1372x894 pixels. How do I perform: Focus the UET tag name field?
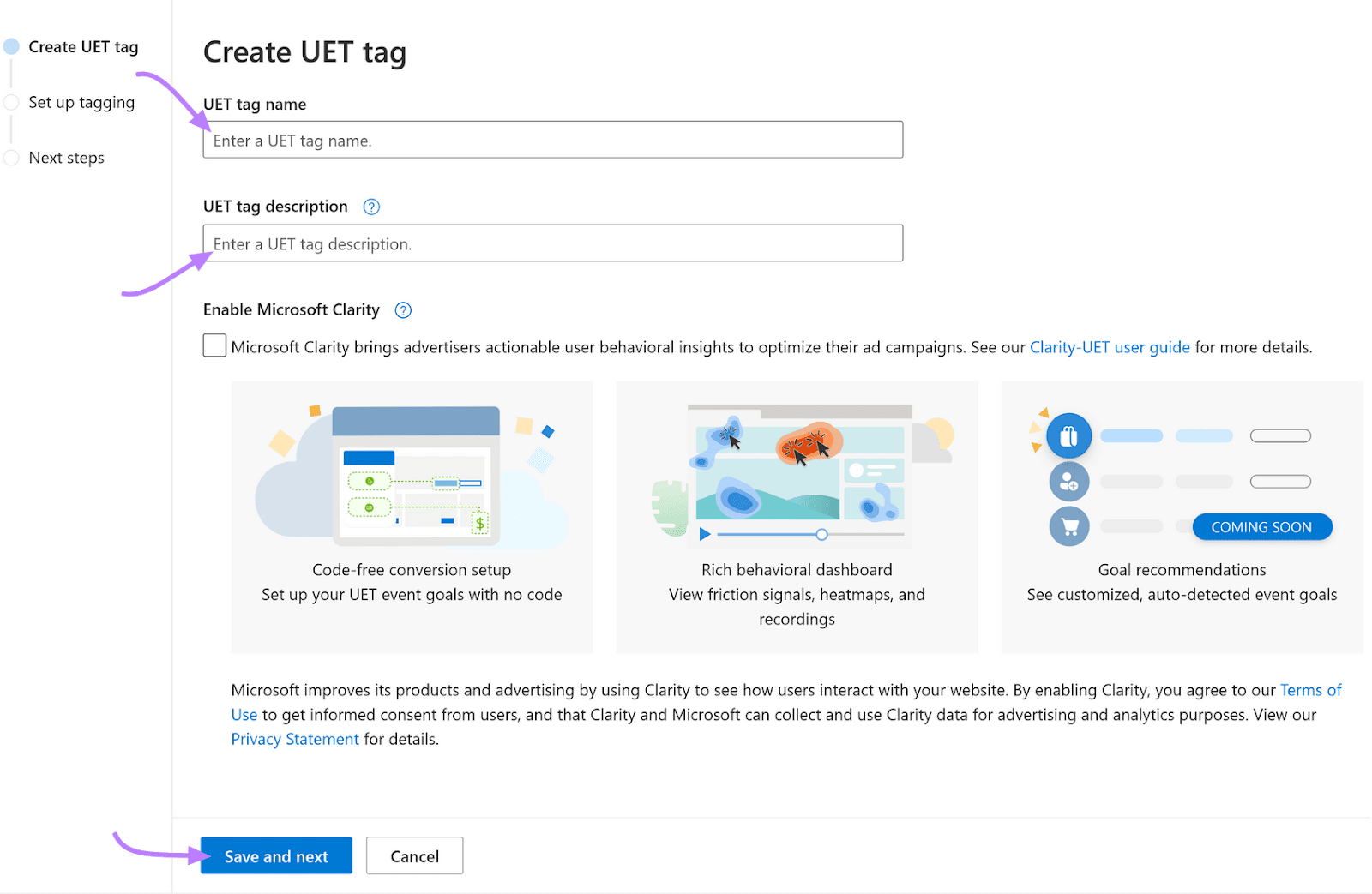pyautogui.click(x=552, y=141)
